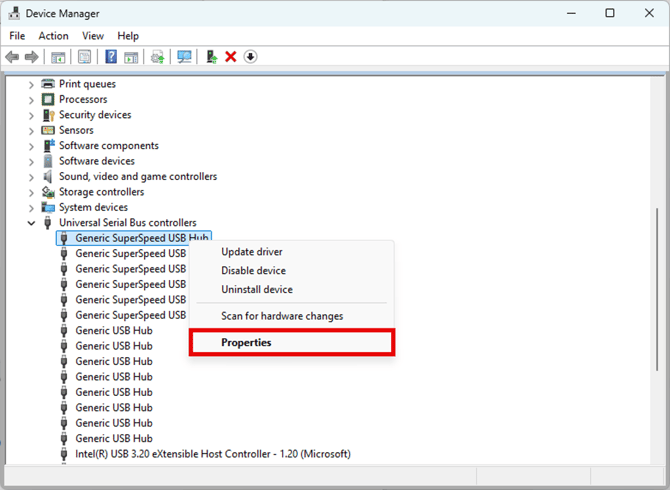This screenshot has height=490, width=670.
Task: Select the Security devices tree item
Action: point(95,114)
